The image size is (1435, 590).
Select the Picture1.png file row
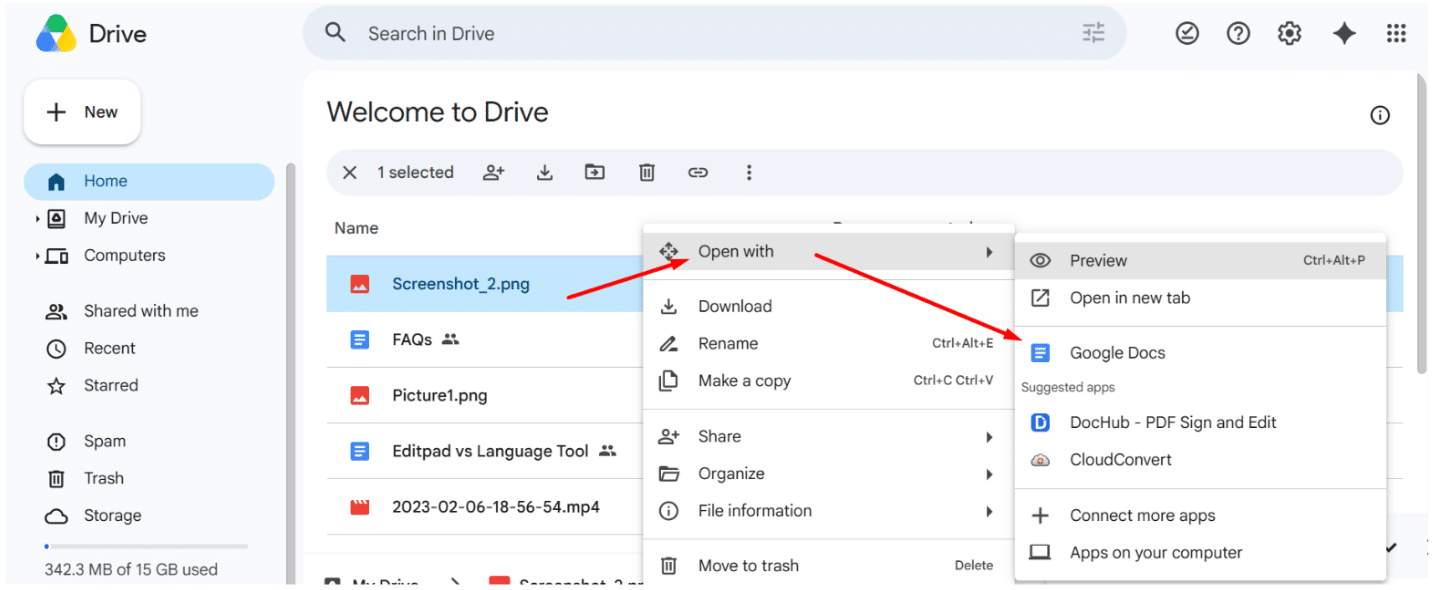tap(485, 395)
